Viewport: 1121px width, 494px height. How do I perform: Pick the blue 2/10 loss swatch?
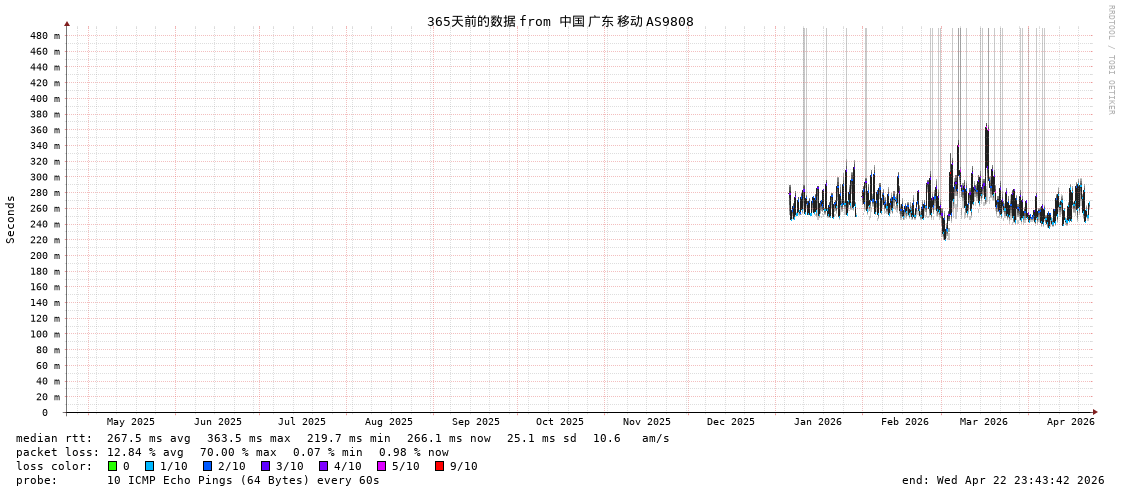coord(207,466)
